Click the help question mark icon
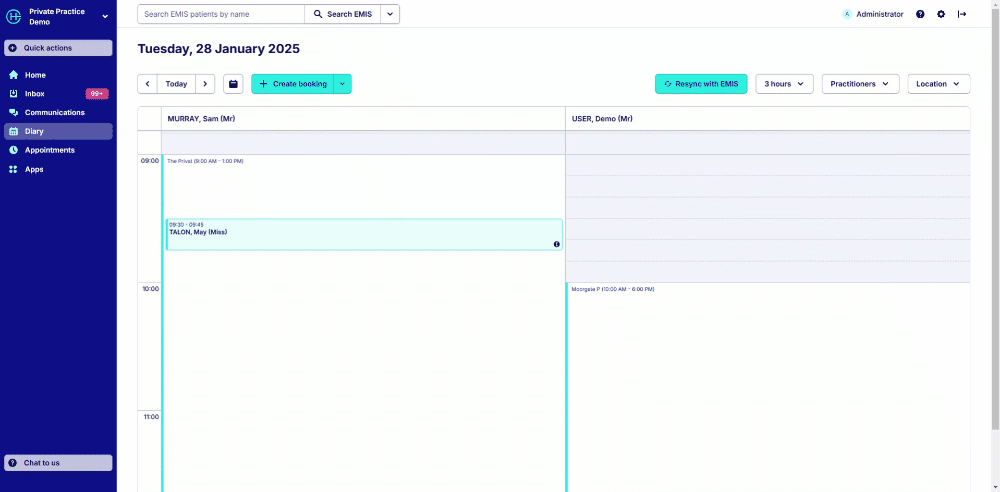Image resolution: width=1000 pixels, height=492 pixels. [x=920, y=14]
